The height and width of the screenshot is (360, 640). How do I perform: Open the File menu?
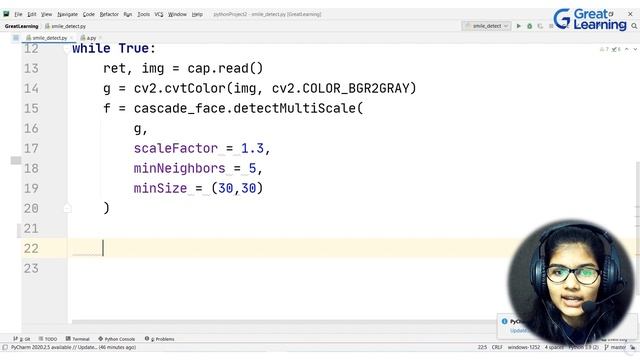point(18,14)
